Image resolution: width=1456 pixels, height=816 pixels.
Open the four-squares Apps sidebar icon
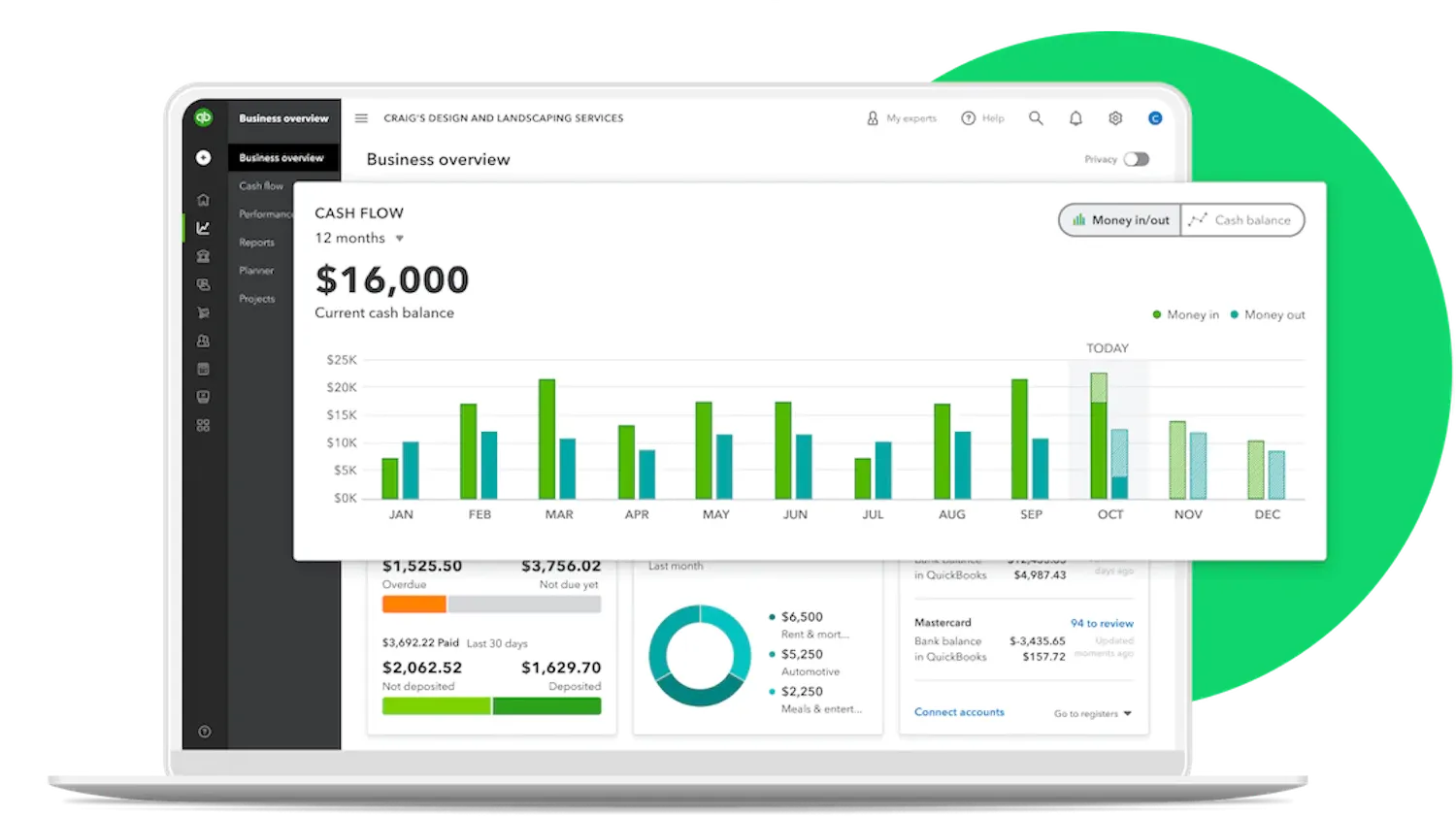coord(203,425)
